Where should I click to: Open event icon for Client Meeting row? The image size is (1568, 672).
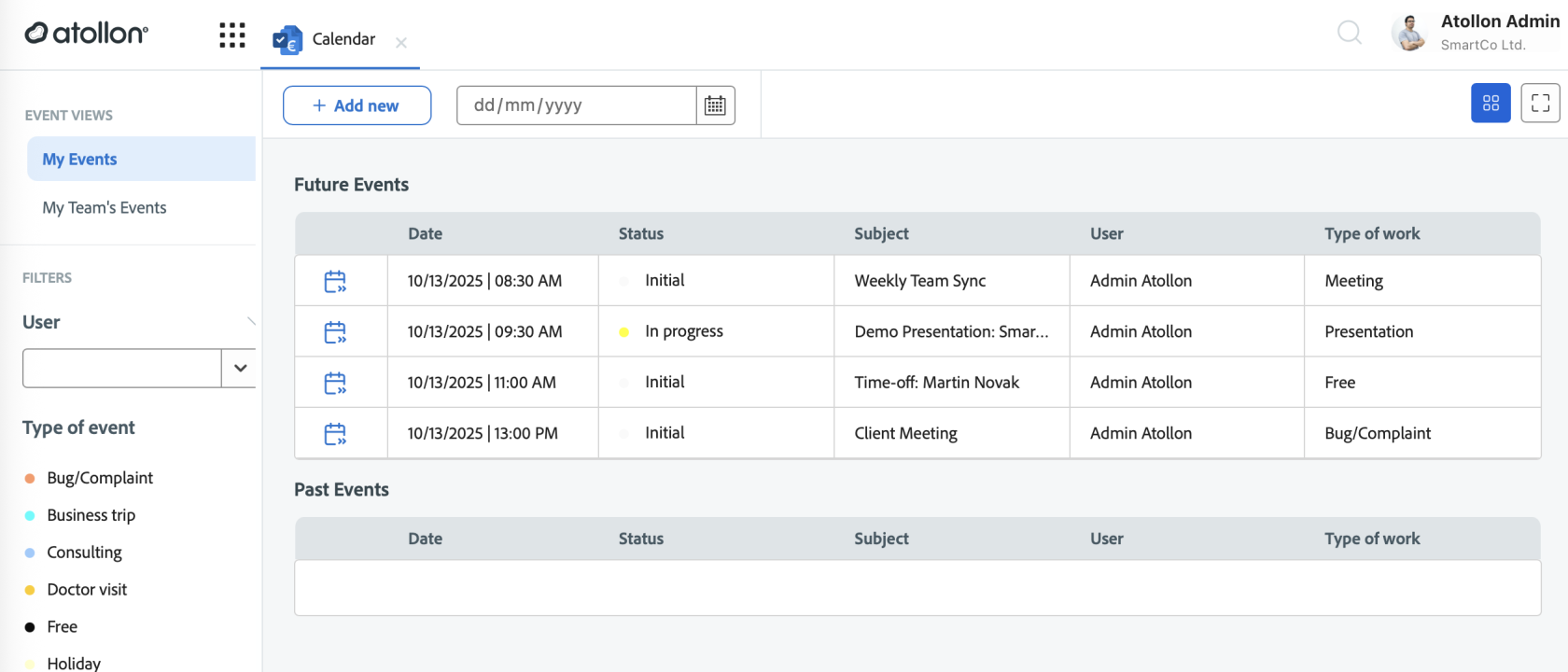coord(335,434)
